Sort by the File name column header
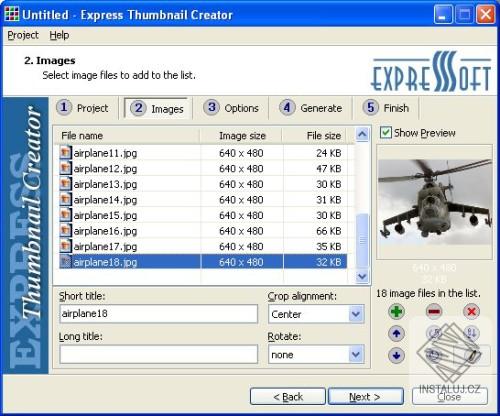 point(127,136)
